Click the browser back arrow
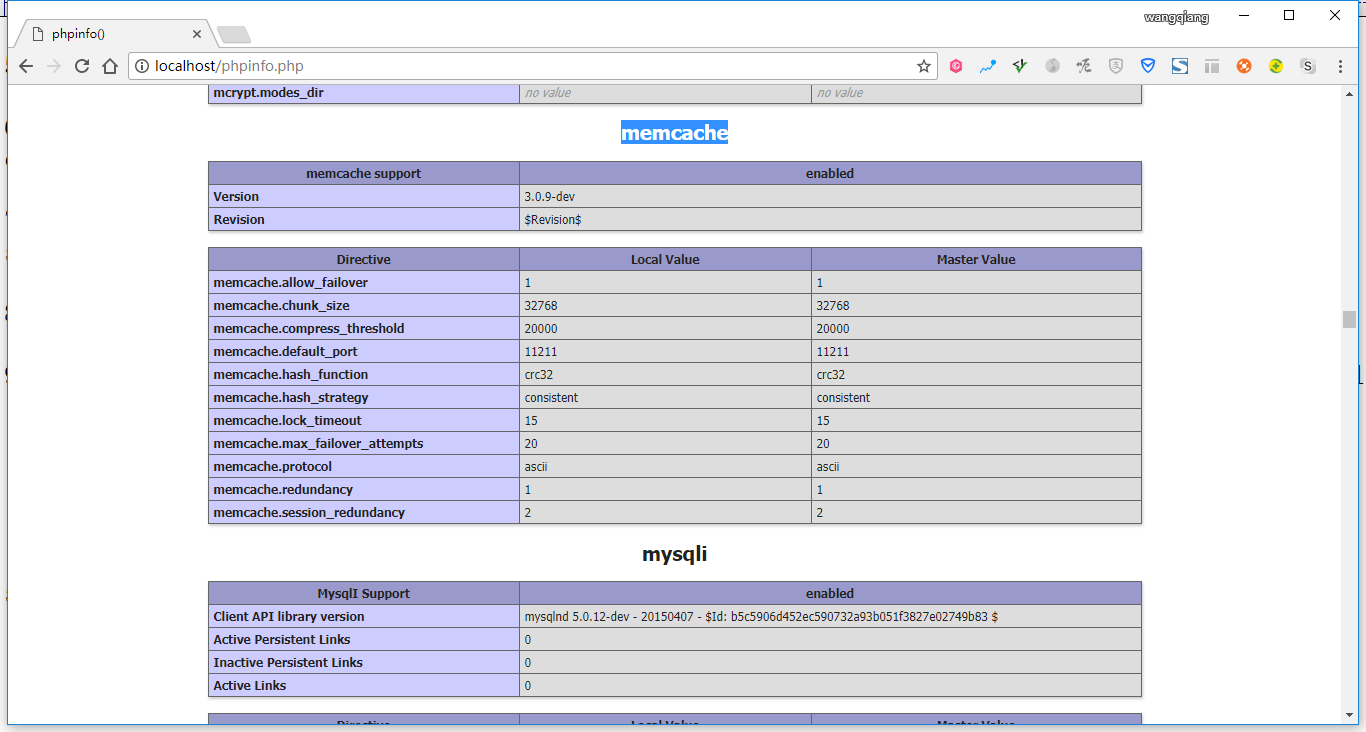This screenshot has height=732, width=1366. pyautogui.click(x=26, y=66)
